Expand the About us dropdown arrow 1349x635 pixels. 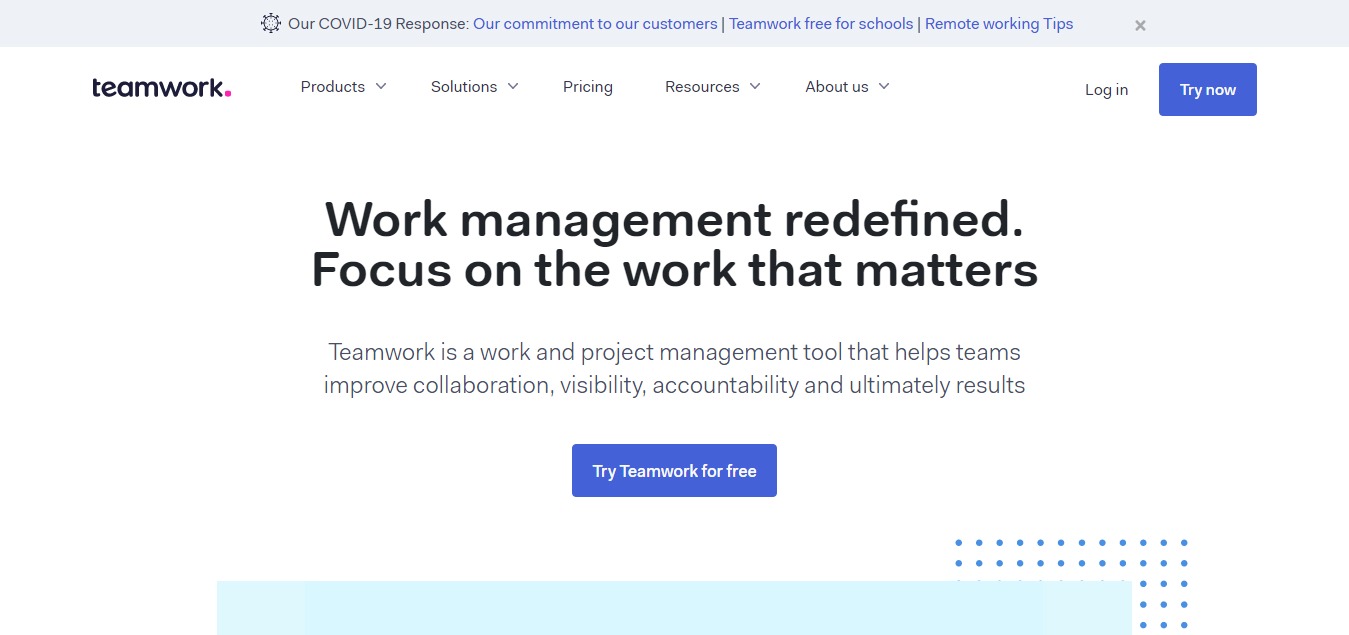[884, 87]
